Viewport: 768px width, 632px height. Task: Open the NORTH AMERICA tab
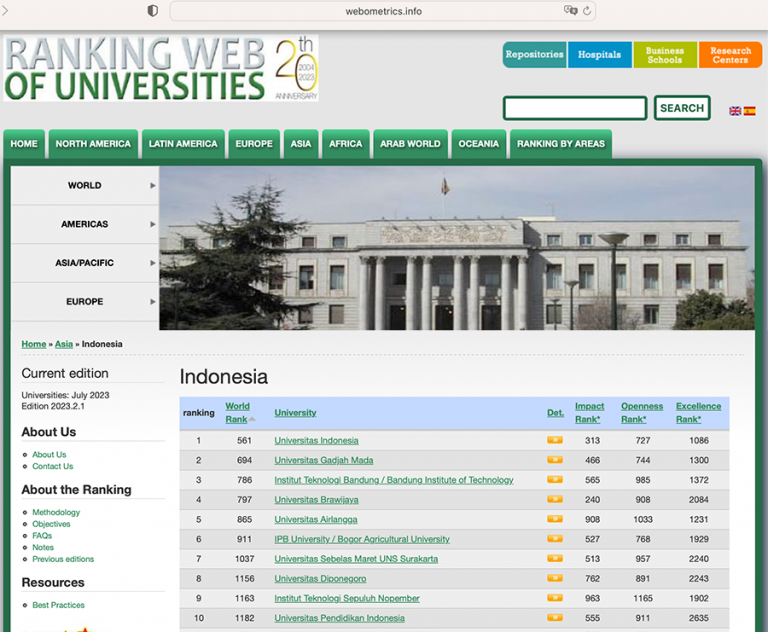[x=93, y=144]
